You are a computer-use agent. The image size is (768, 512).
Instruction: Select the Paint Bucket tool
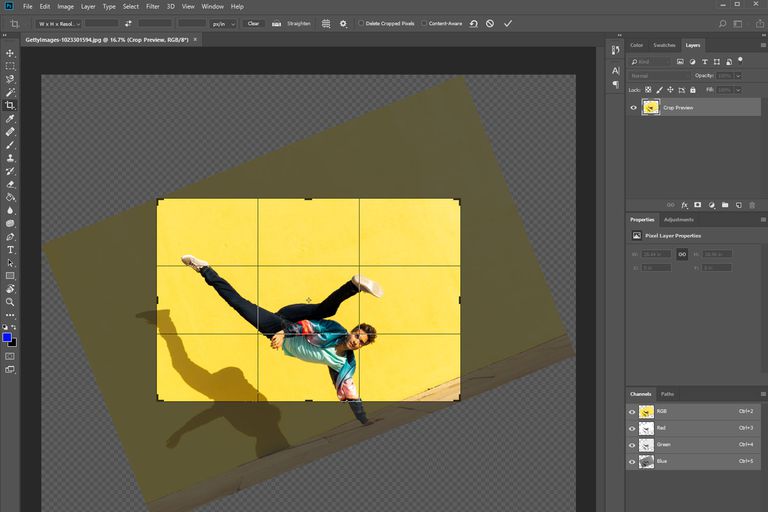[10, 197]
